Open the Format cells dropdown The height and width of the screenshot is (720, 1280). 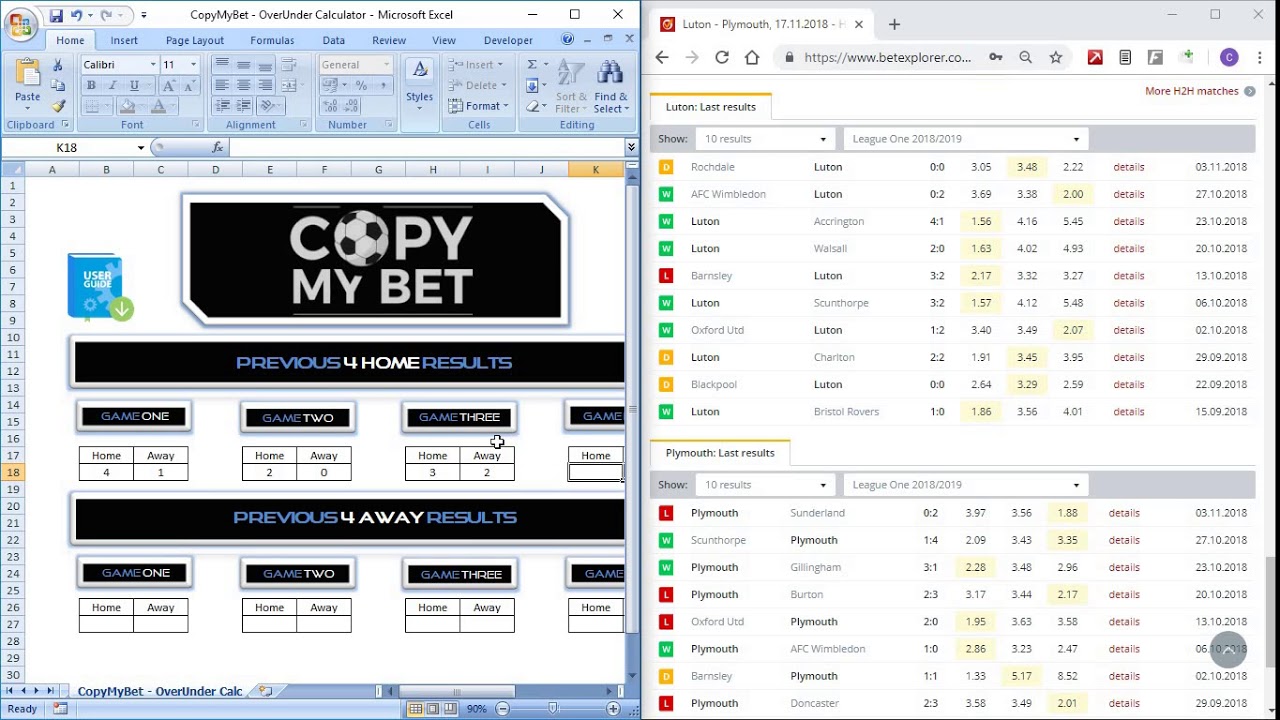coord(482,106)
